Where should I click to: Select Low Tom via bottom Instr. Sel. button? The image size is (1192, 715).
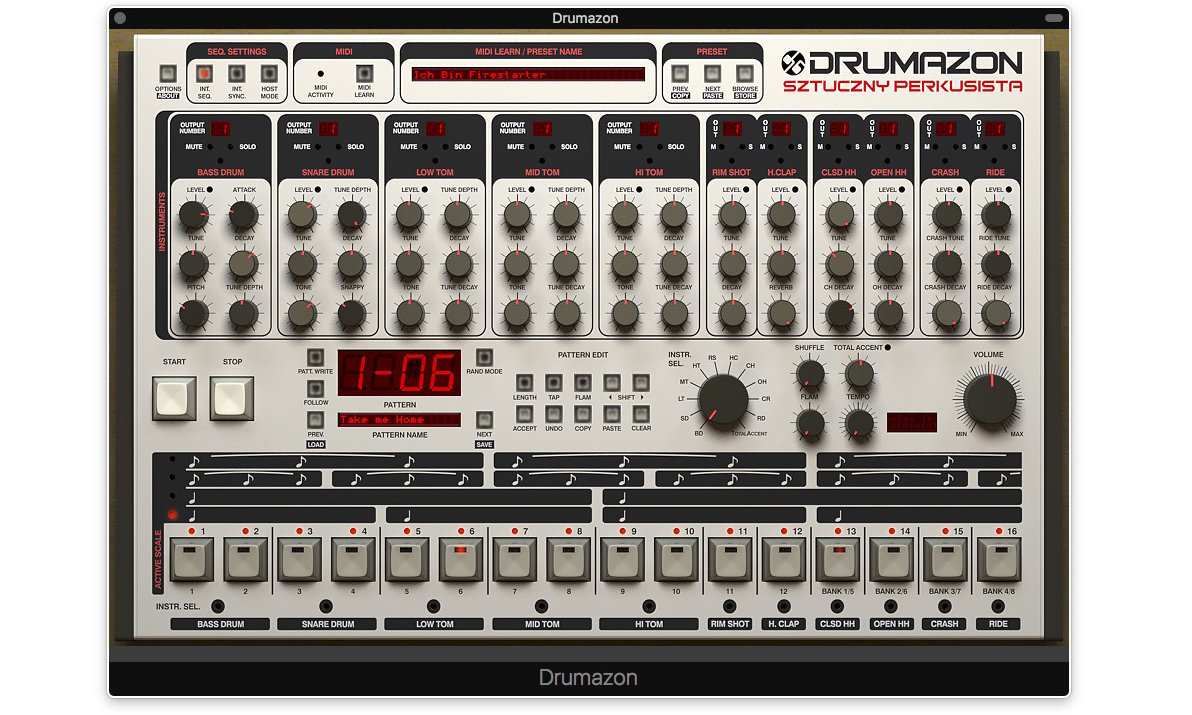coord(433,606)
